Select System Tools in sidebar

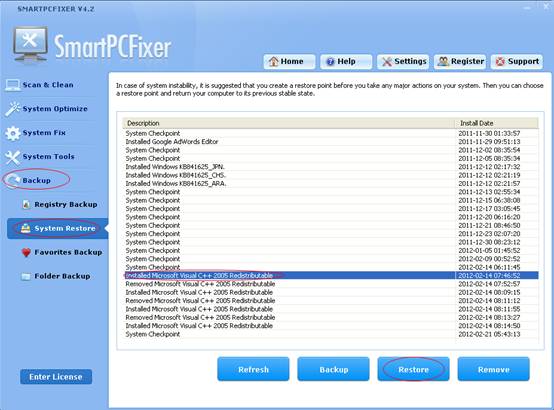click(48, 157)
